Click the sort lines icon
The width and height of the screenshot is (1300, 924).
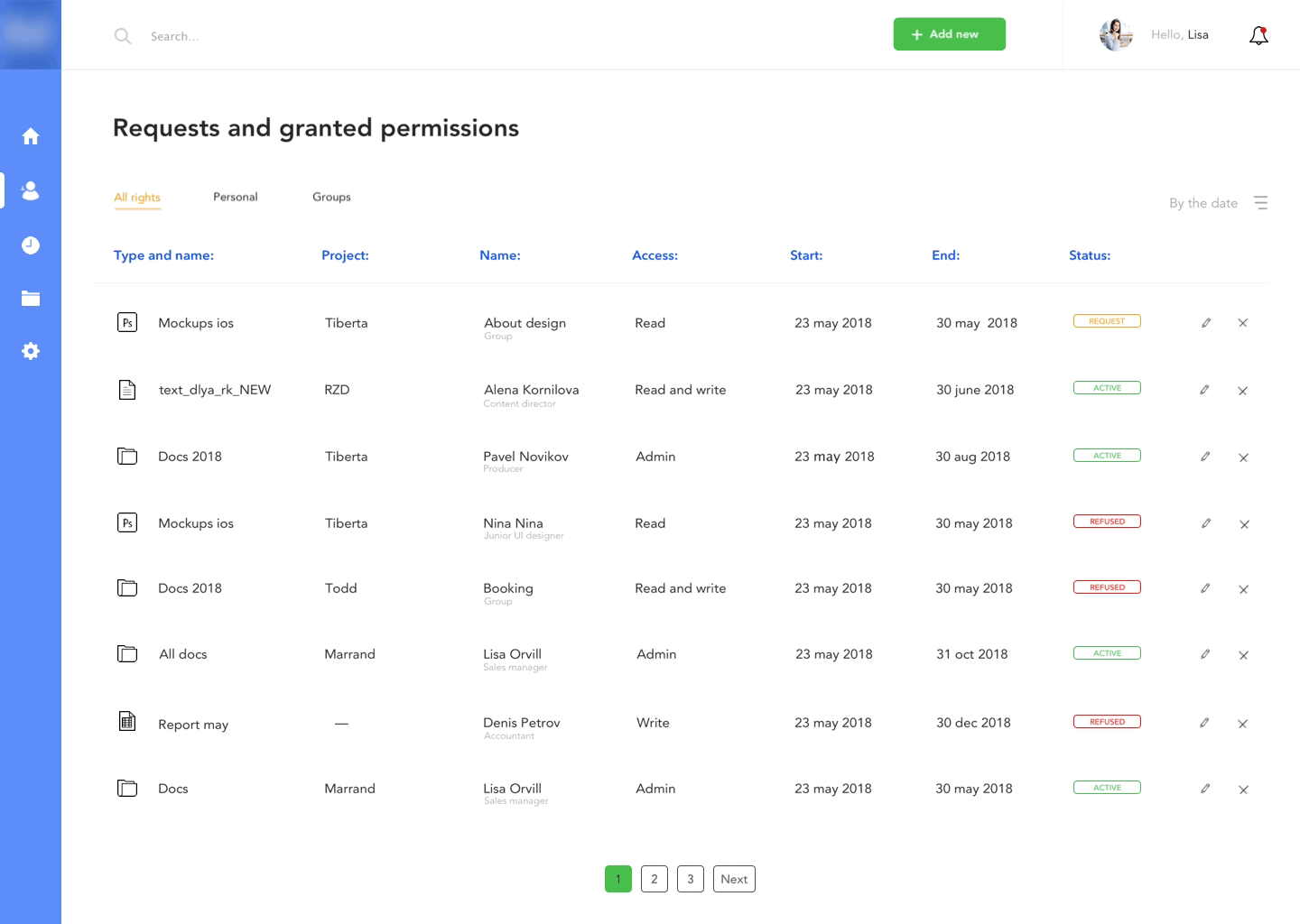[1261, 203]
